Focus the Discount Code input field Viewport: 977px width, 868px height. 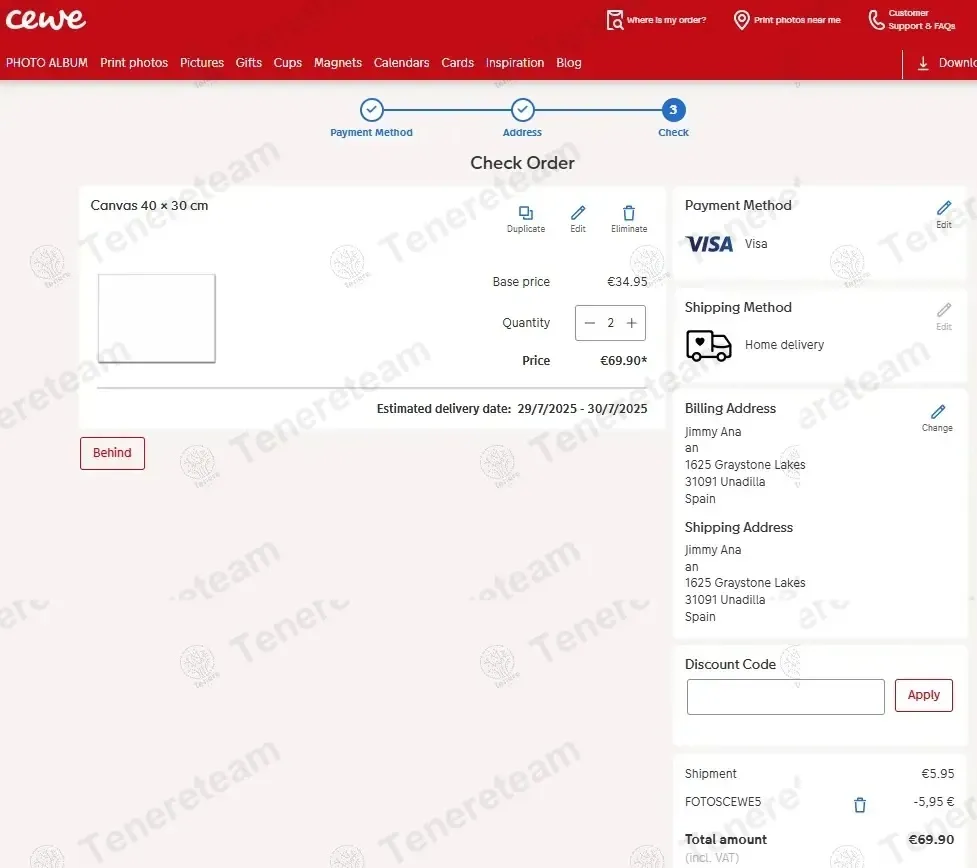coord(785,697)
